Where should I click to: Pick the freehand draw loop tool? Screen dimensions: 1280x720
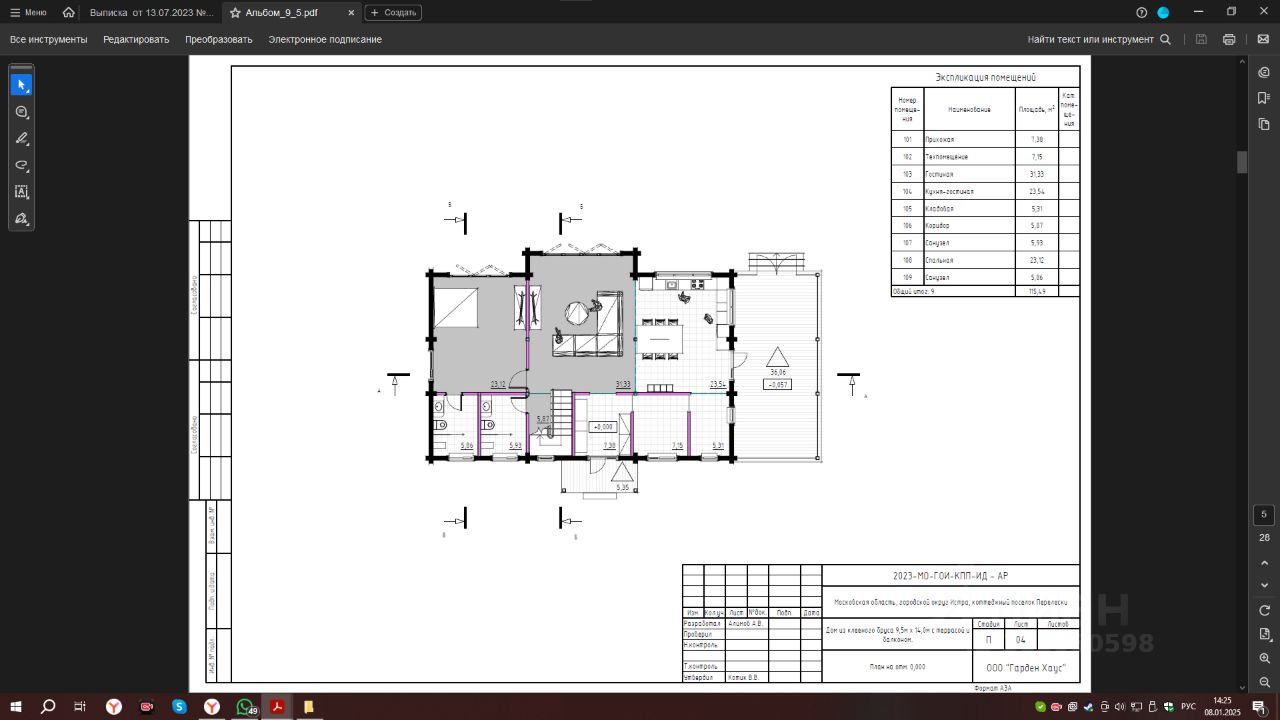21,165
